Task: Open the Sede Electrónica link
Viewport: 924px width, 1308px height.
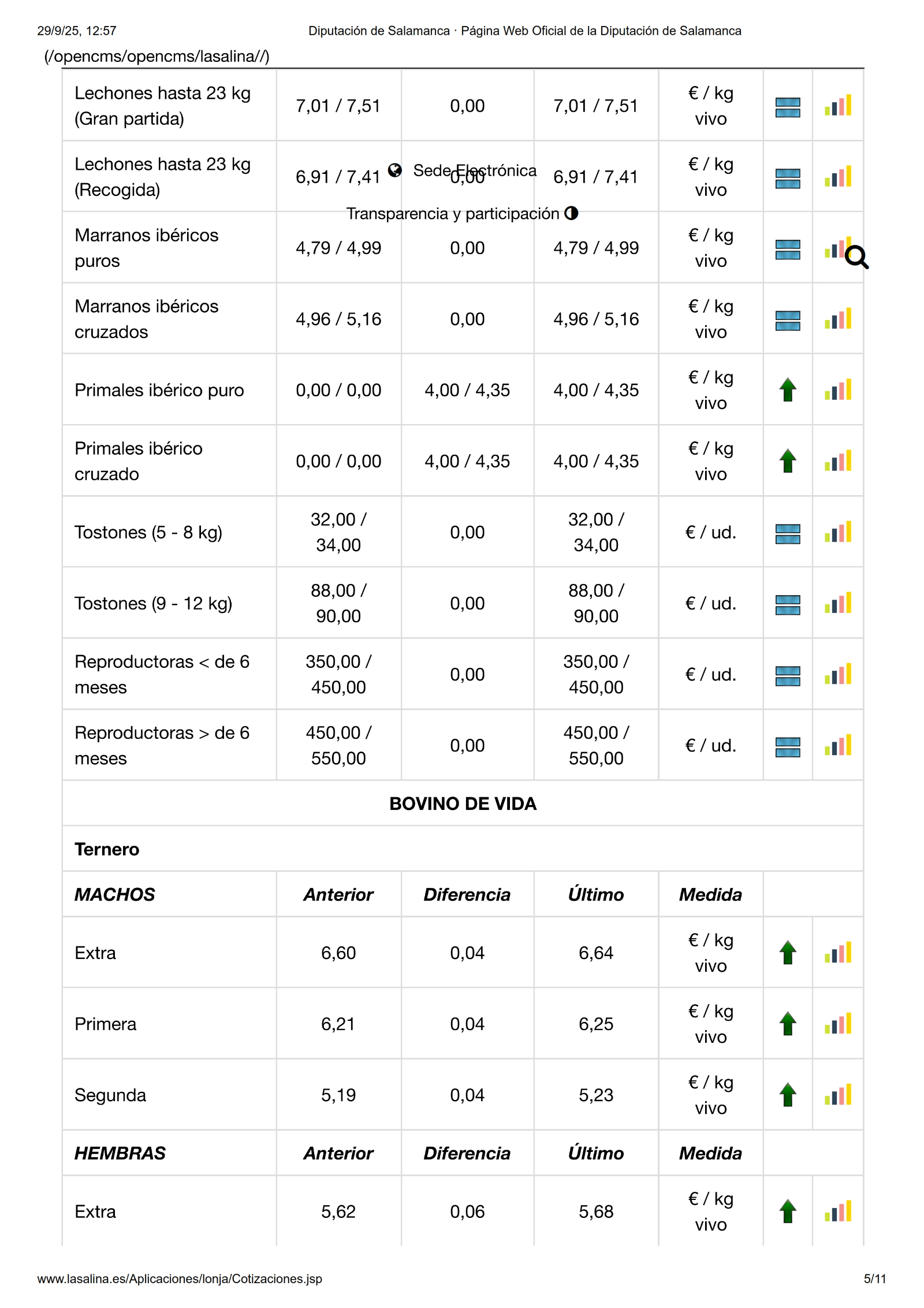Action: (475, 170)
